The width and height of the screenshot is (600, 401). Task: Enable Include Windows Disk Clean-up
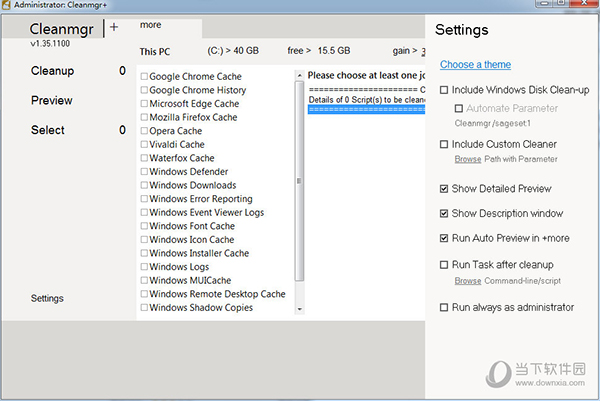444,90
